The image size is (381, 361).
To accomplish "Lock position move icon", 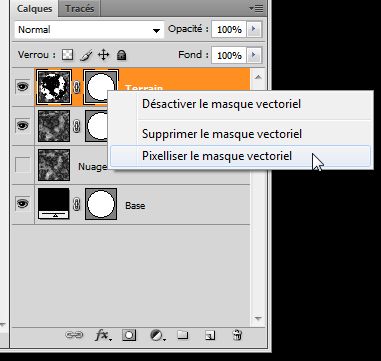I will tap(103, 55).
